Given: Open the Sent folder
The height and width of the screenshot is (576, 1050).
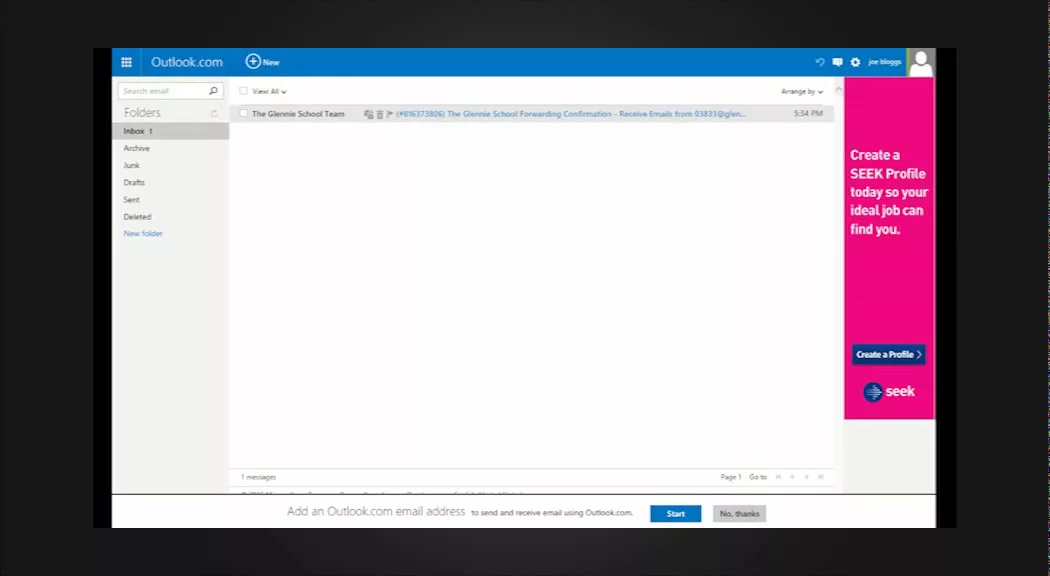Looking at the screenshot, I should [131, 200].
